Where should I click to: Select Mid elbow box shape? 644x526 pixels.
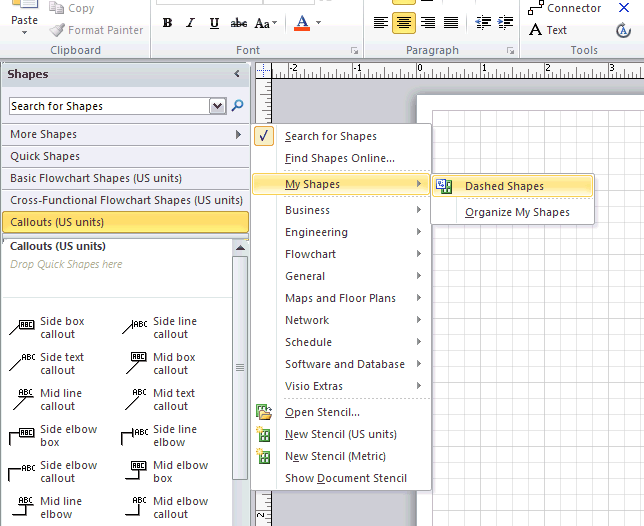point(166,471)
